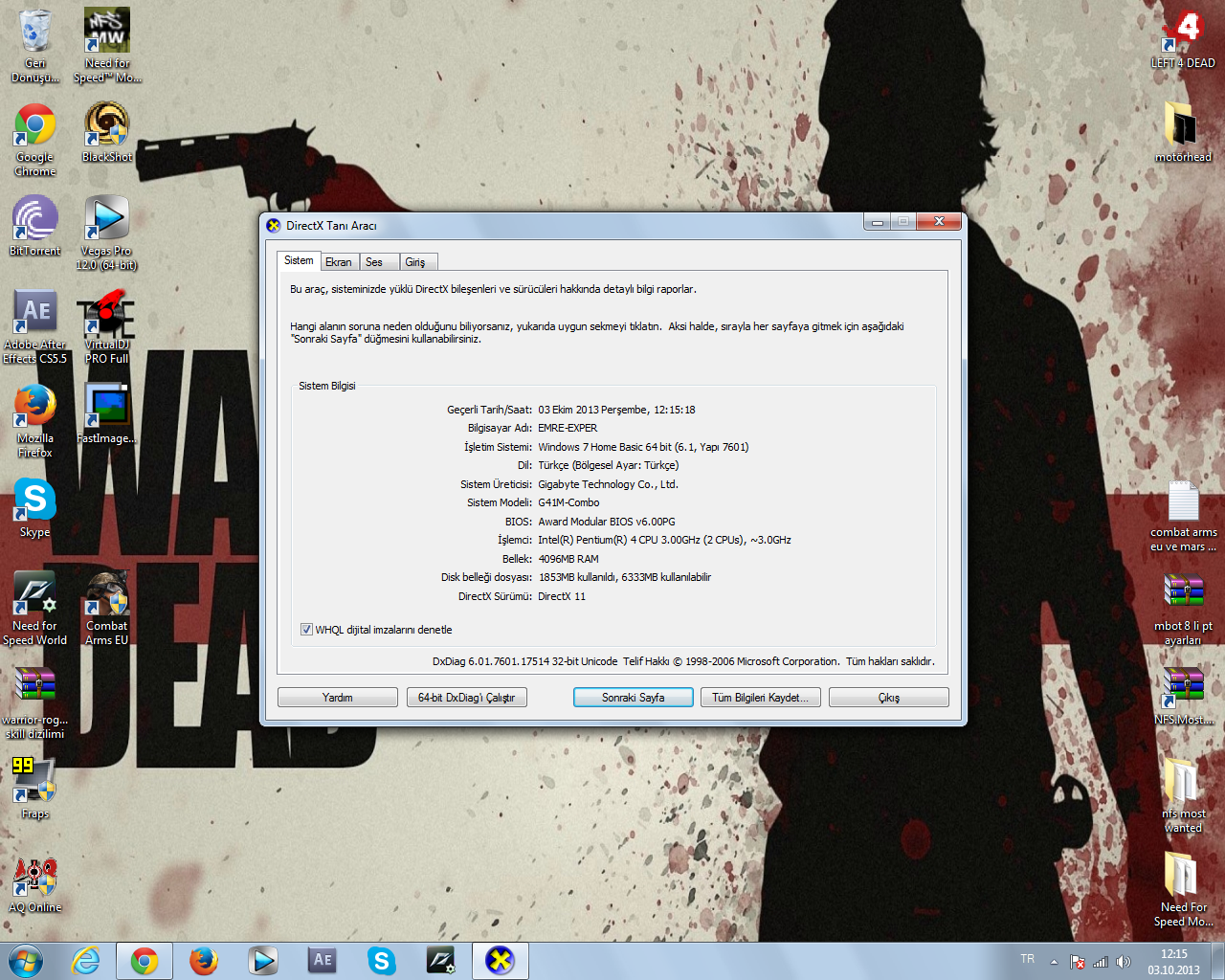Open Vegas Pro from the taskbar

click(x=263, y=960)
